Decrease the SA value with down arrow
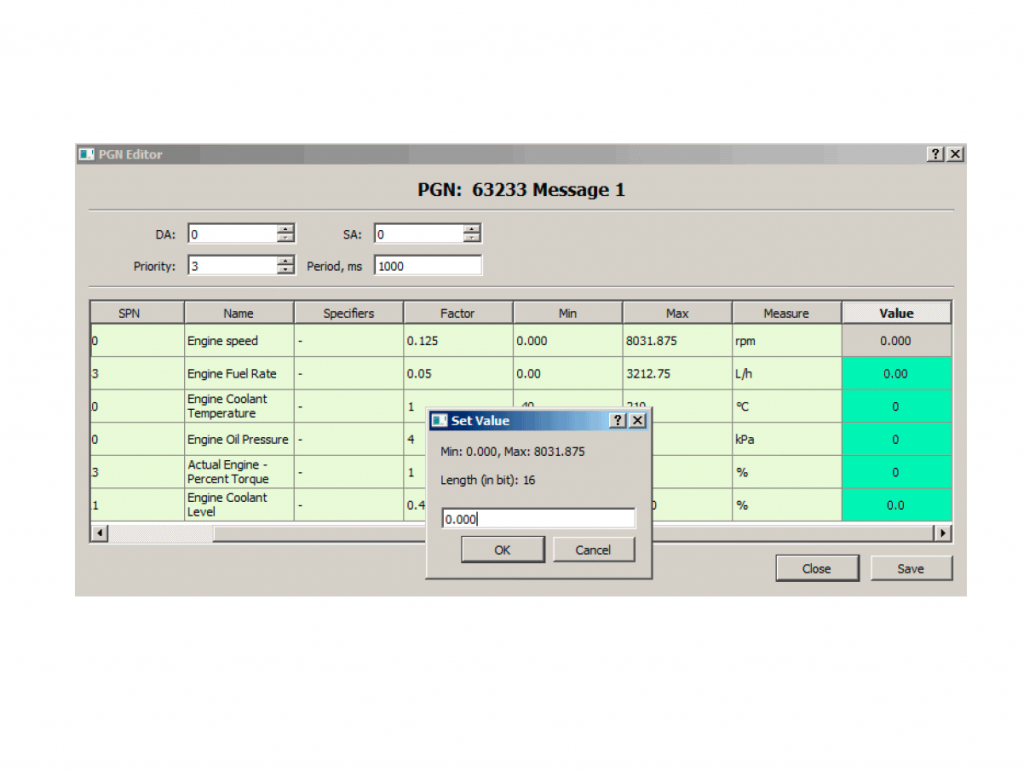This screenshot has width=1024, height=772. pyautogui.click(x=472, y=239)
